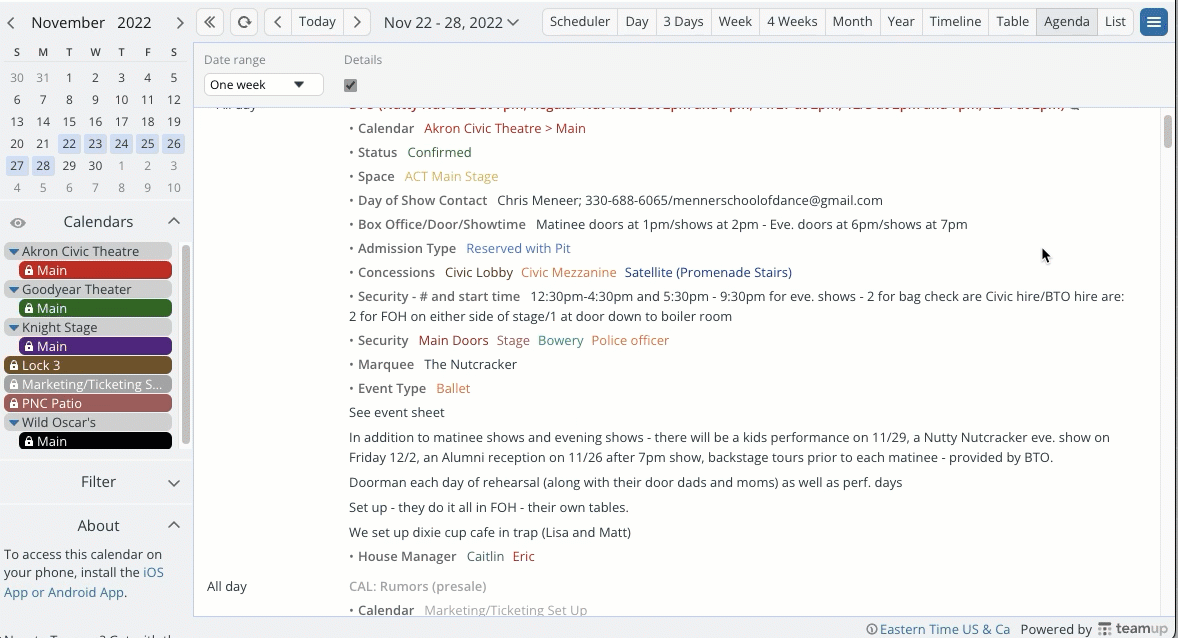Click the ACT Main Stage space value

pyautogui.click(x=452, y=177)
